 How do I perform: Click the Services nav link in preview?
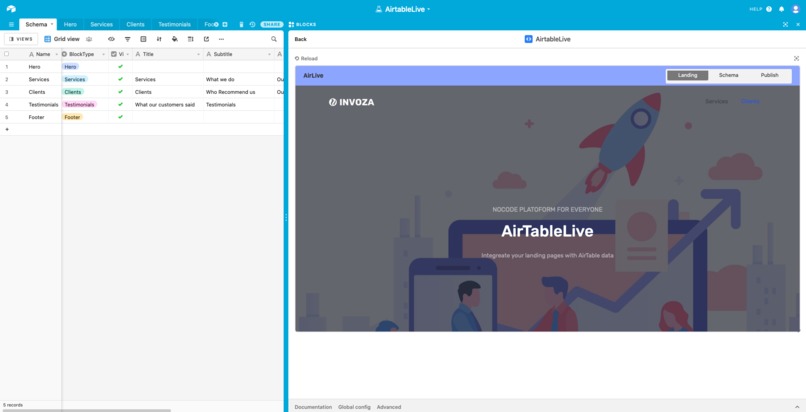point(717,101)
